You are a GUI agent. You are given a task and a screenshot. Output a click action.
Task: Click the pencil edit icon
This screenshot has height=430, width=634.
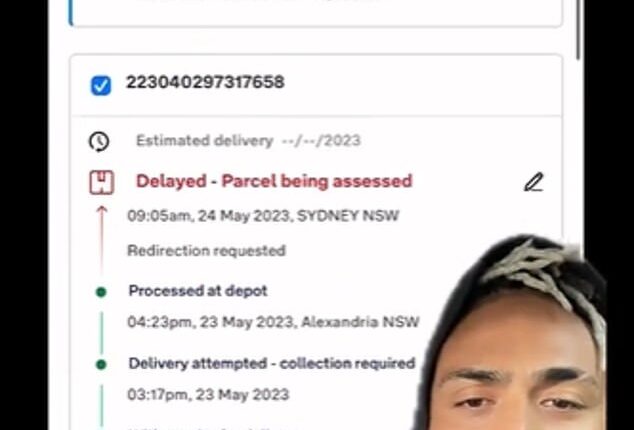tap(534, 182)
